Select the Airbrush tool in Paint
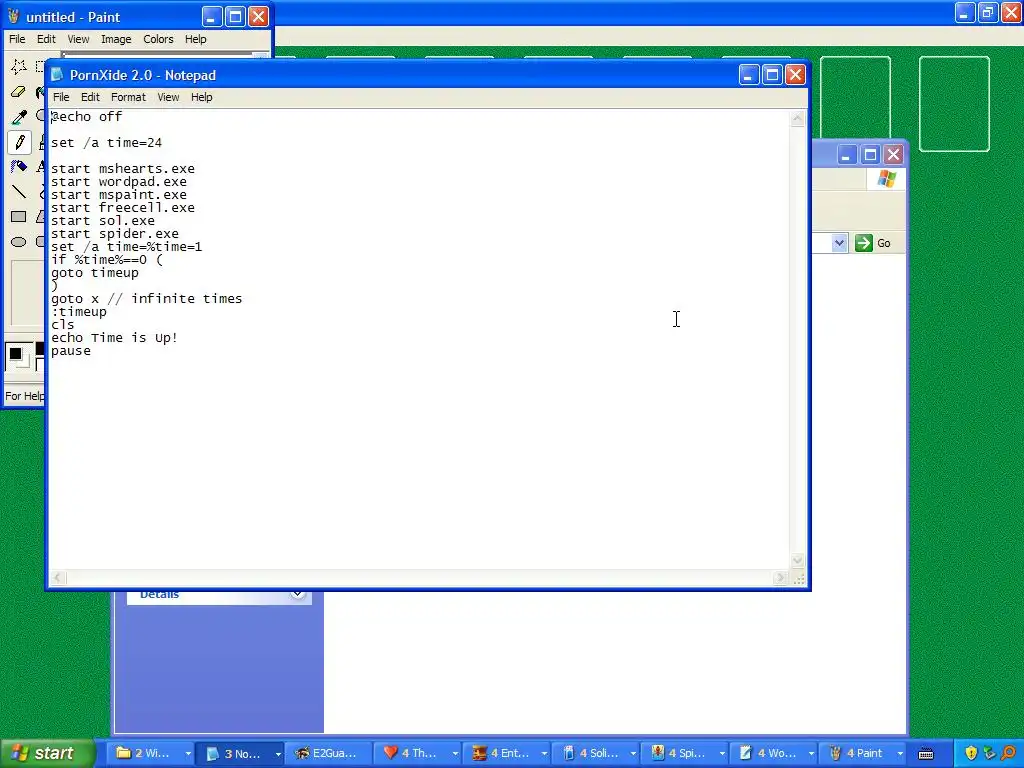The image size is (1024, 768). 19,167
